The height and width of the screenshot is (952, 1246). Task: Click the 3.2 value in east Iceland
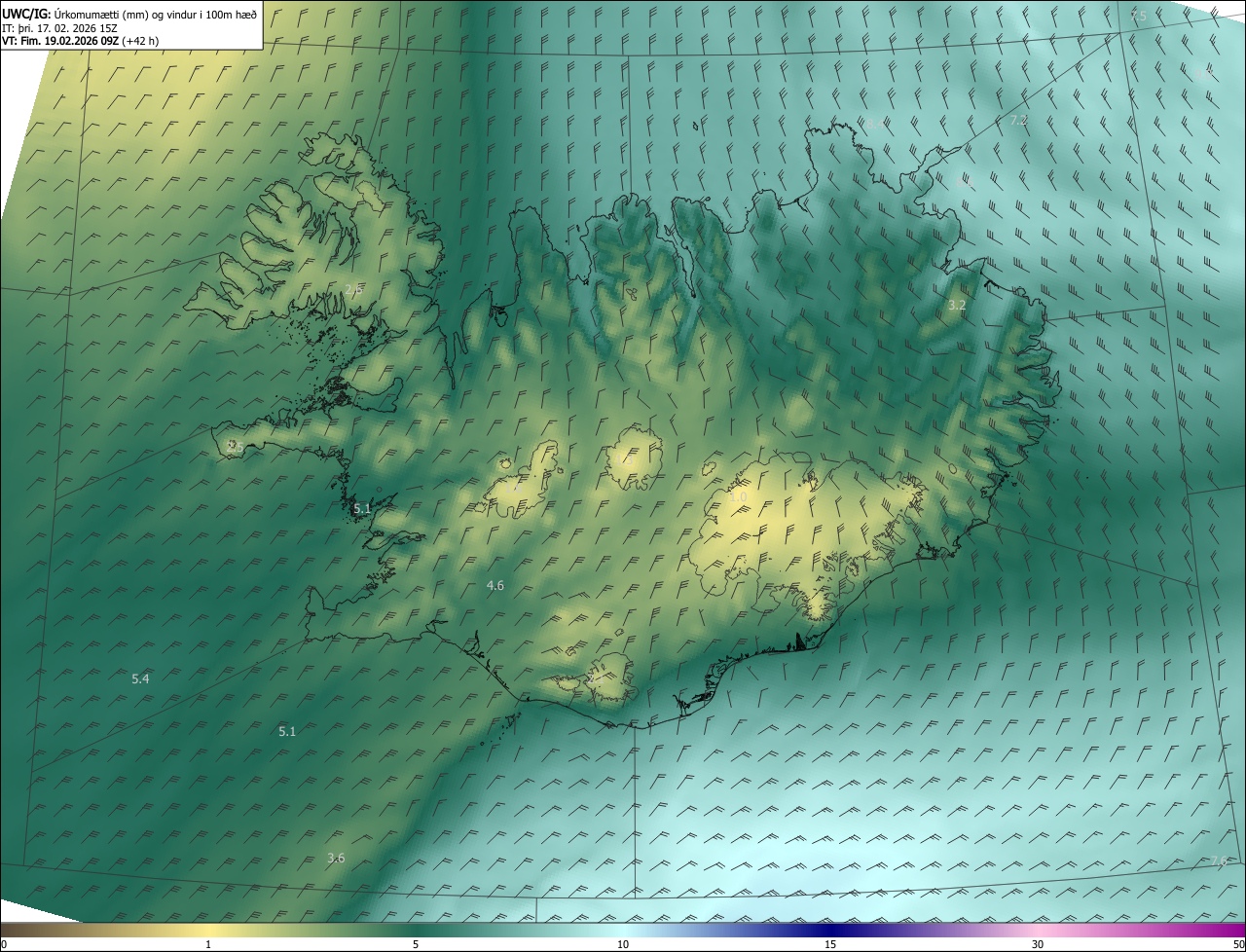[x=957, y=305]
